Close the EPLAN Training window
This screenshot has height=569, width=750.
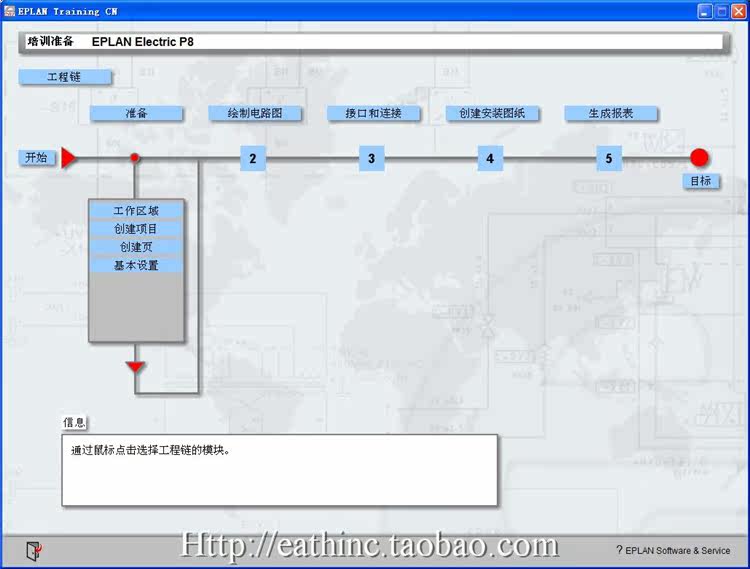click(x=739, y=11)
